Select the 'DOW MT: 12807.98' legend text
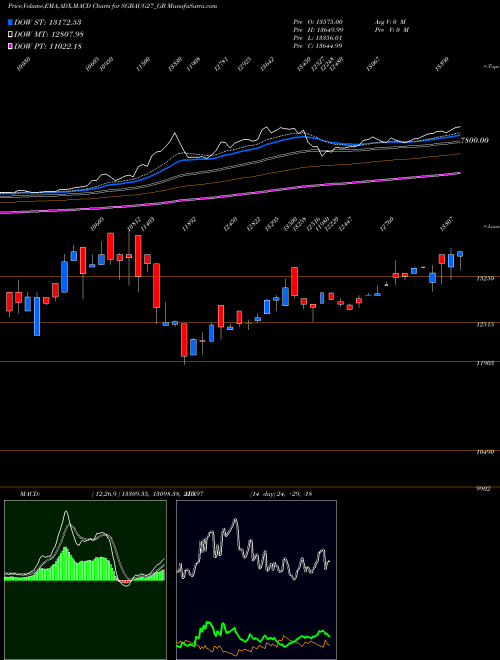This screenshot has width=500, height=660. point(48,34)
